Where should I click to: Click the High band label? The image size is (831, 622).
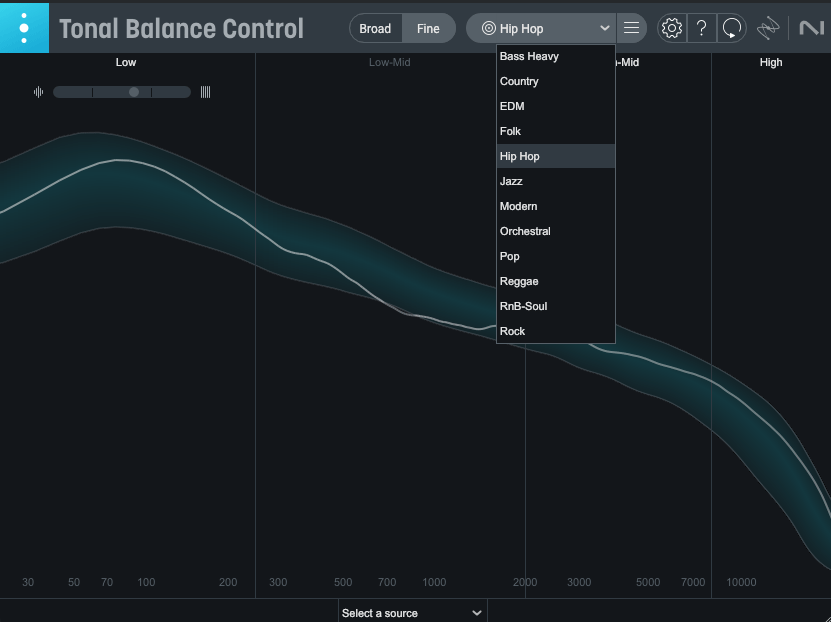(x=771, y=63)
